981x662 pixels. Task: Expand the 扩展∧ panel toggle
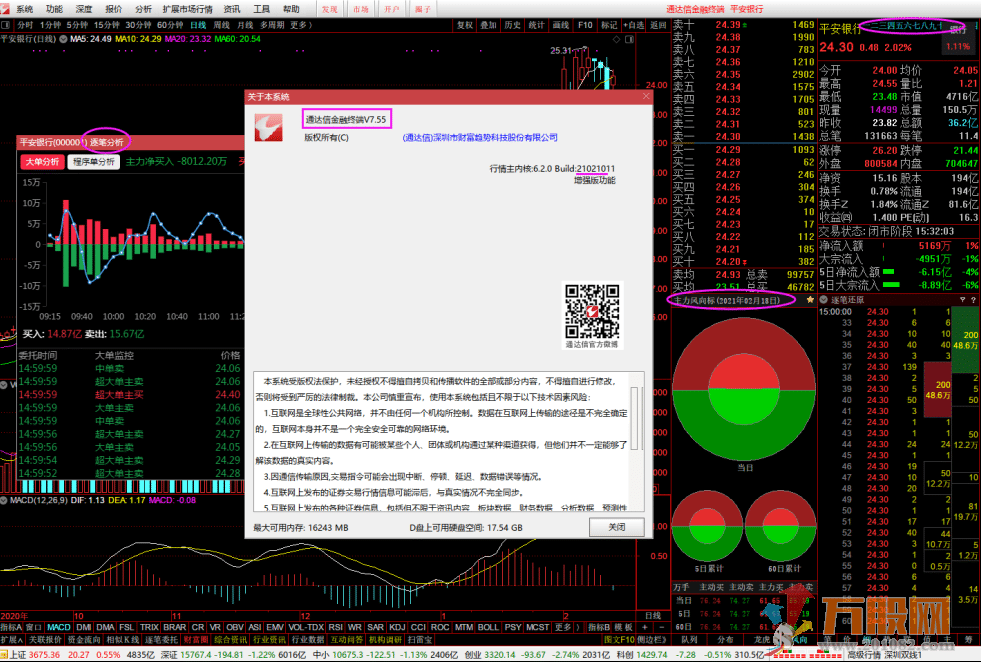pos(12,639)
